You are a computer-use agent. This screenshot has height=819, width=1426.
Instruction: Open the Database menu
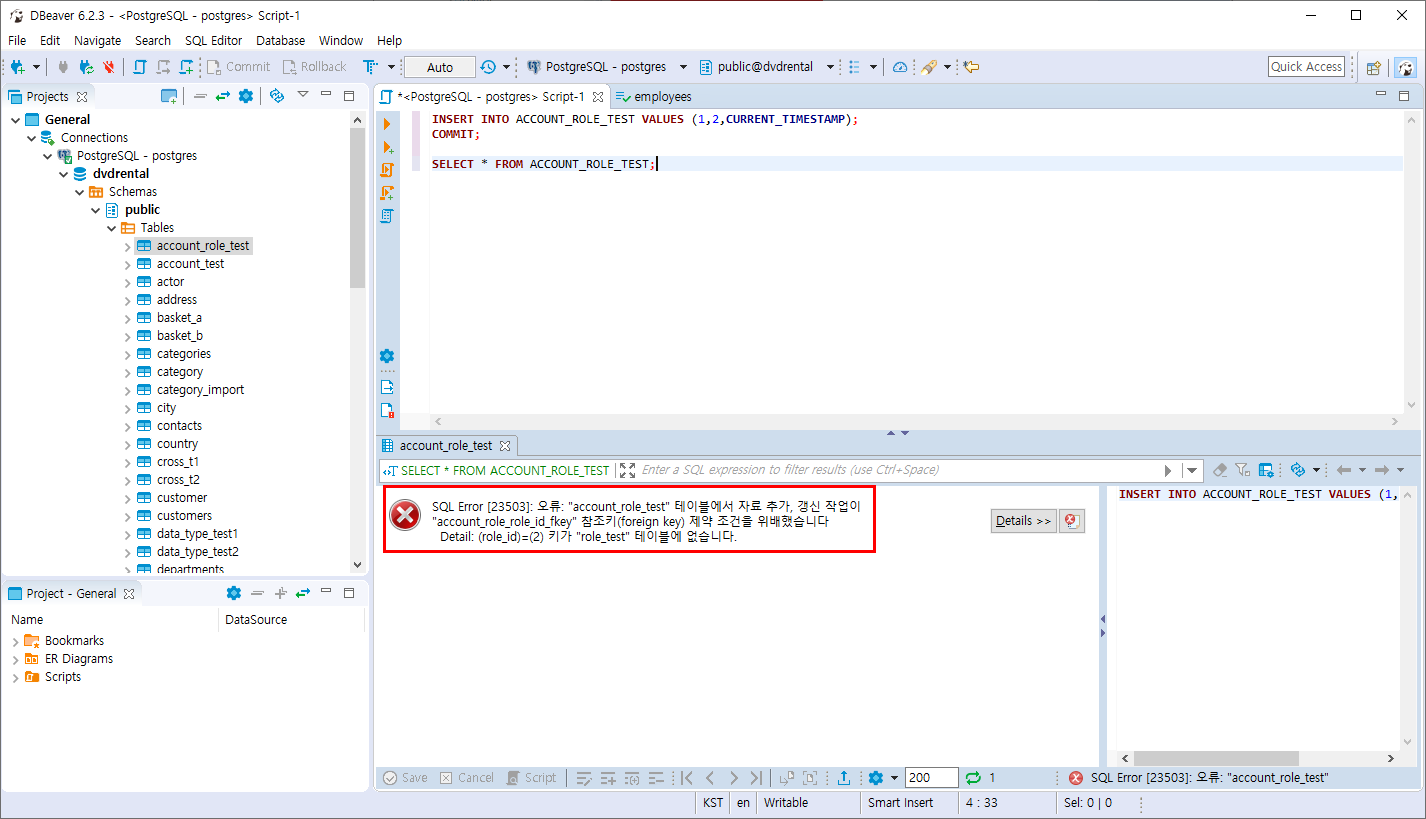(x=280, y=40)
